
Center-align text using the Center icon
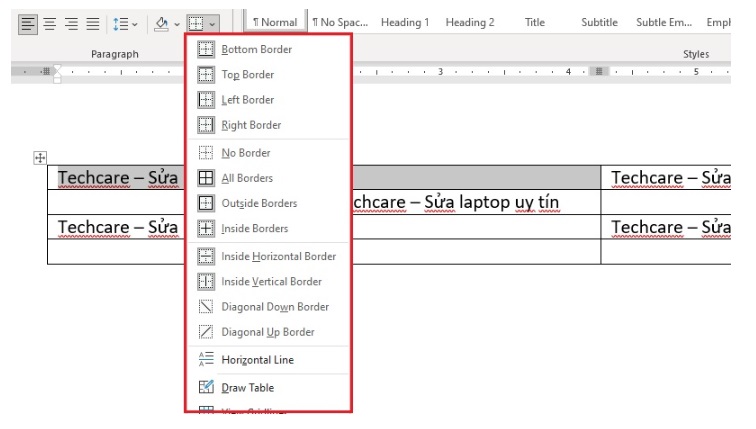point(51,22)
